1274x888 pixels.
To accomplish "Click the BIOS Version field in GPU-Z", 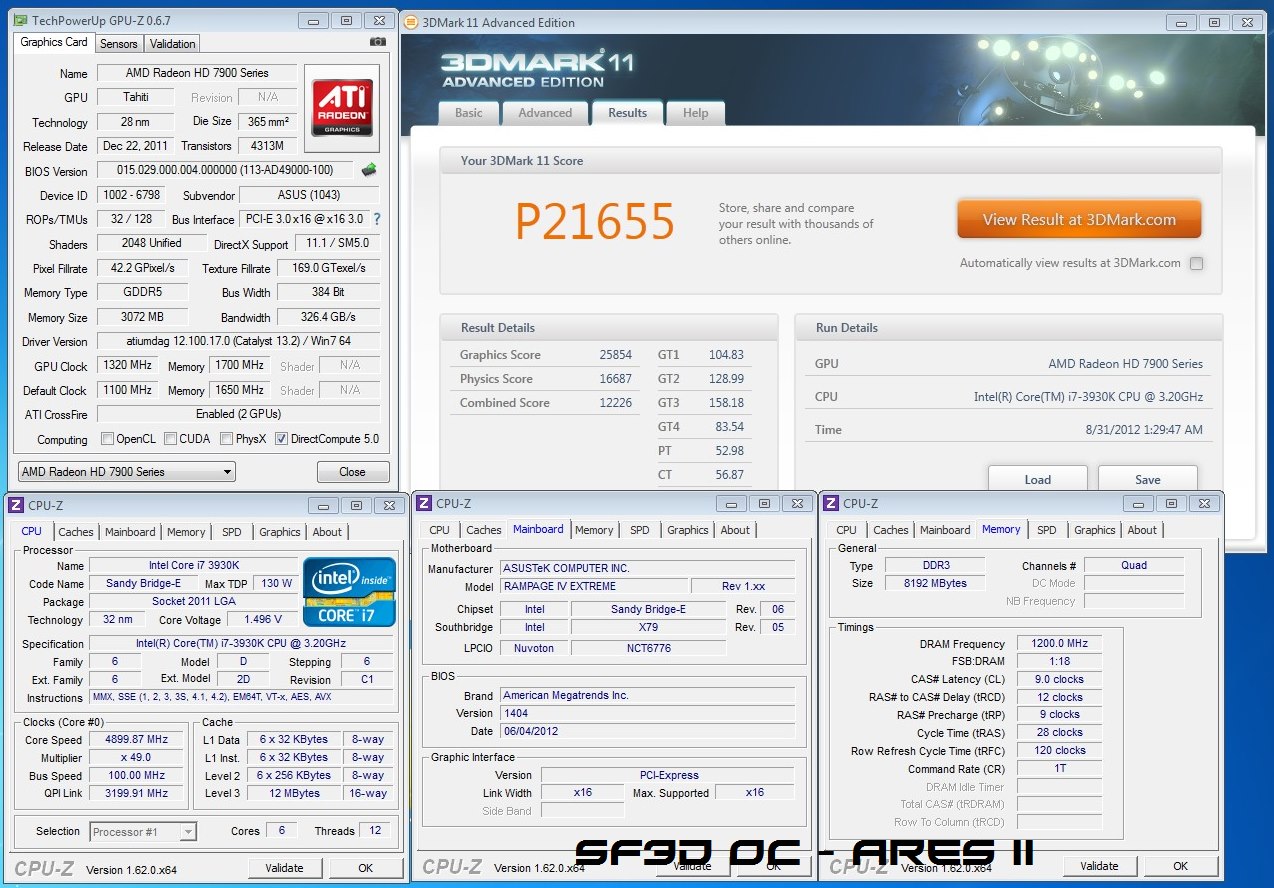I will 227,171.
